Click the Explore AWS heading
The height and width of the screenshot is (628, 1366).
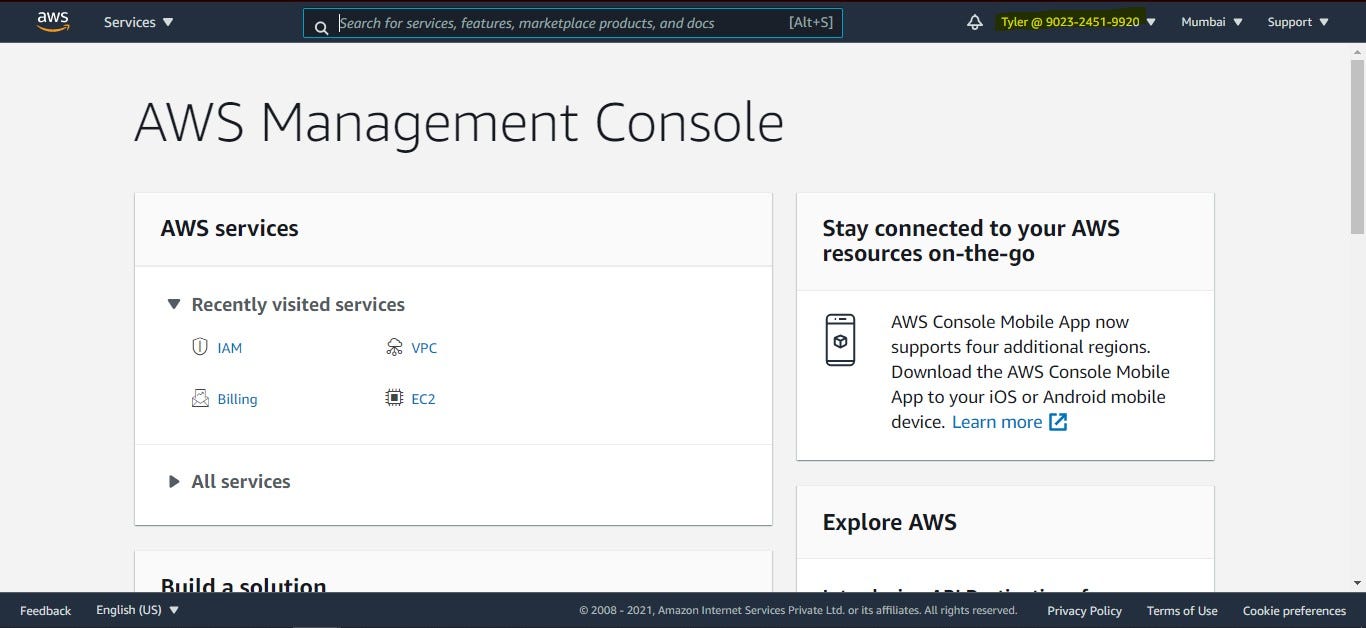pyautogui.click(x=889, y=522)
